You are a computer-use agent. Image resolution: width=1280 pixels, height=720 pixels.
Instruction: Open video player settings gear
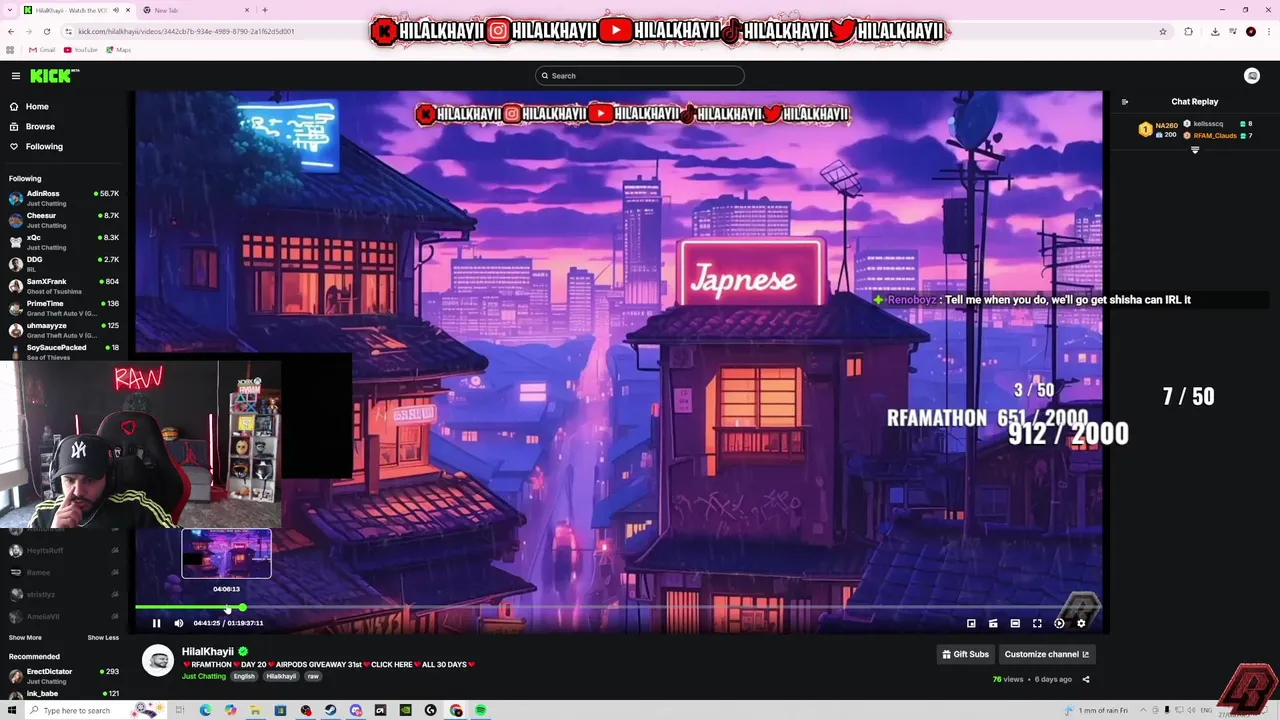click(1081, 623)
